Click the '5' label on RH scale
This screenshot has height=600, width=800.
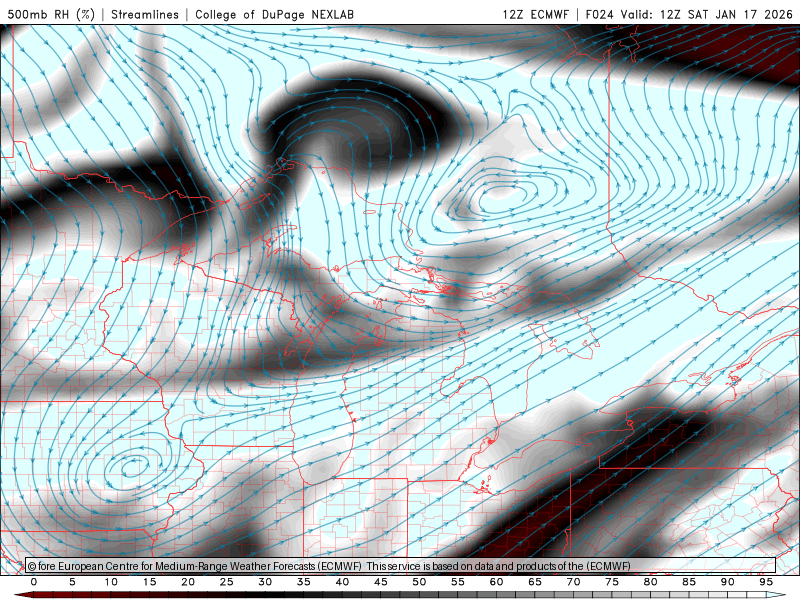pos(72,582)
